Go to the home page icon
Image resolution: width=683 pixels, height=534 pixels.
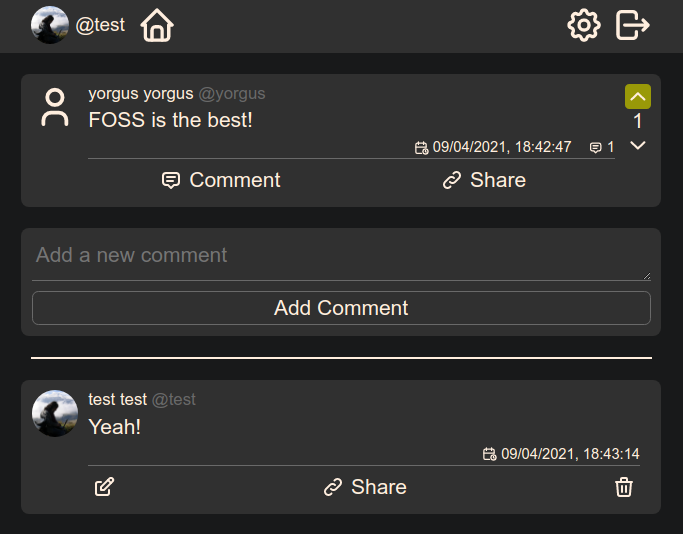(157, 25)
